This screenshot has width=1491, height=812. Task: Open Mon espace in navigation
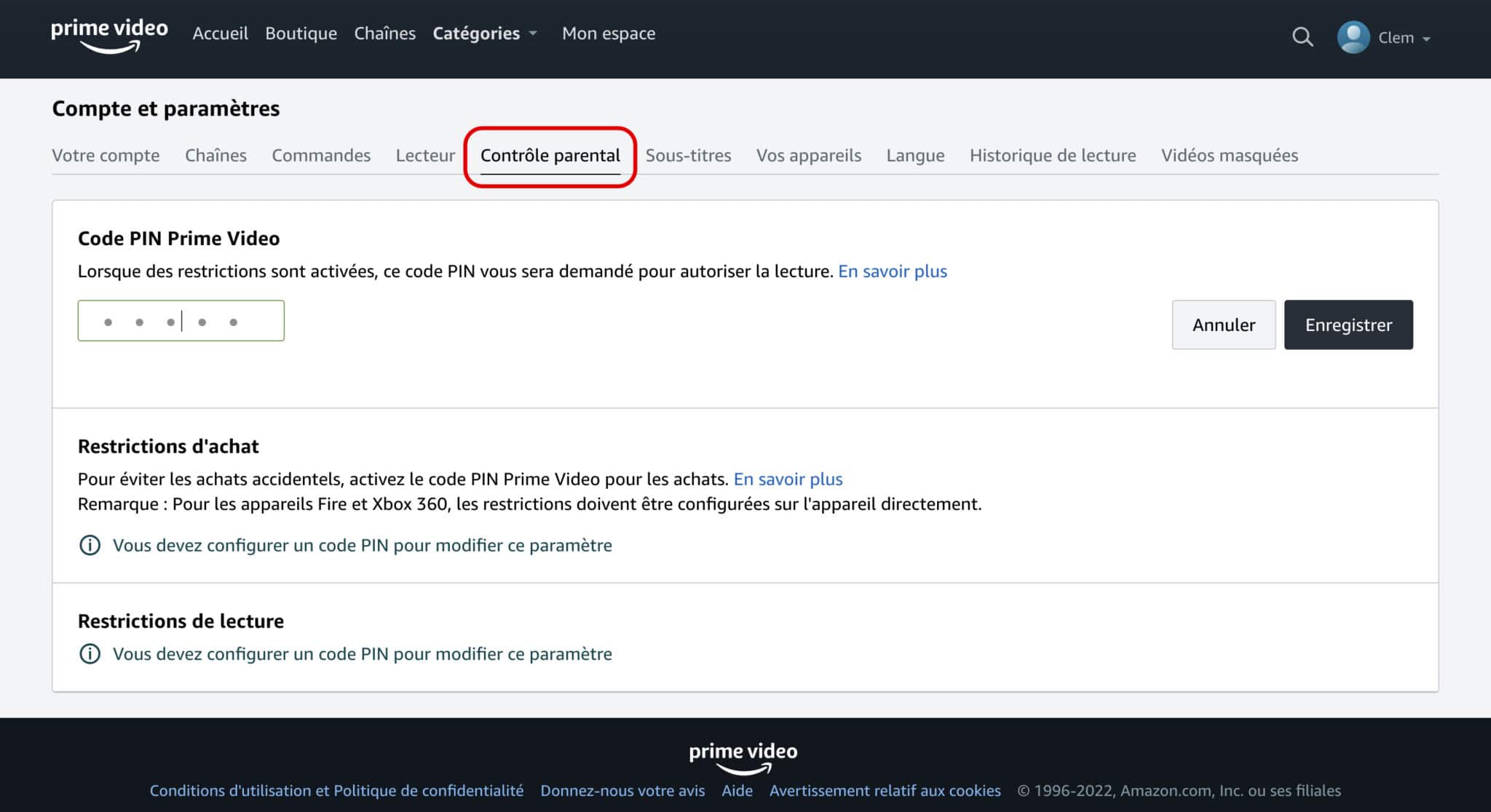click(609, 33)
